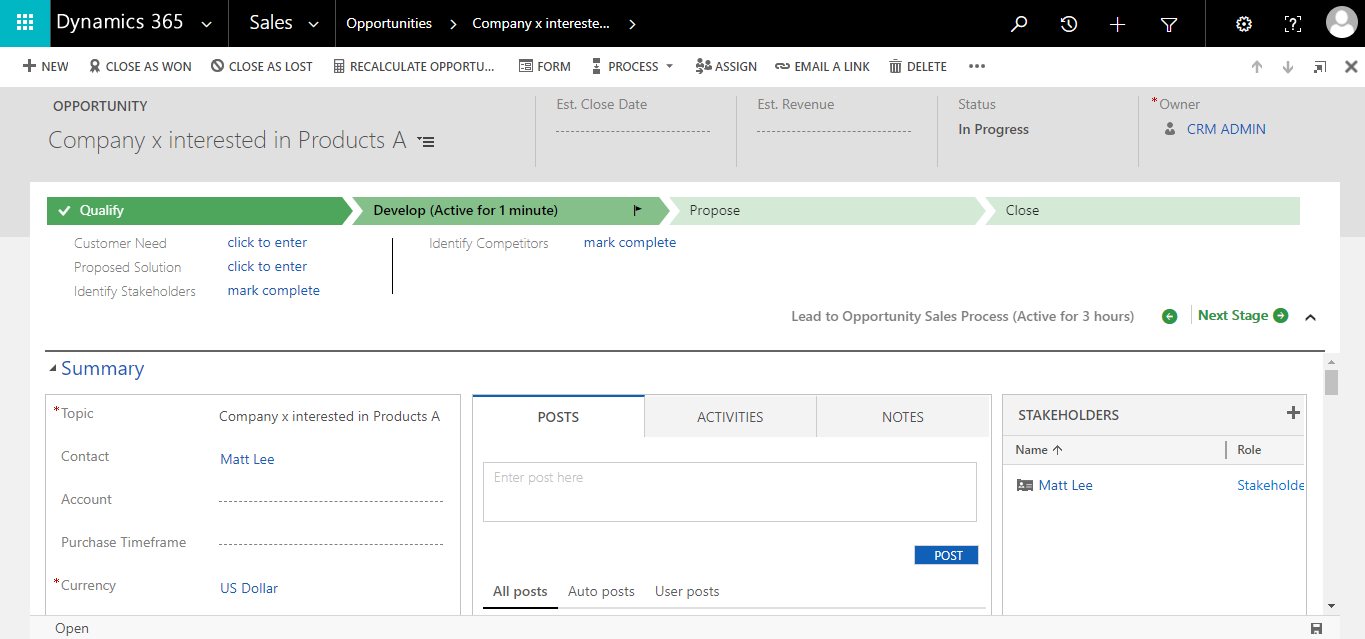Click the Form command
This screenshot has width=1365, height=639.
pos(545,67)
